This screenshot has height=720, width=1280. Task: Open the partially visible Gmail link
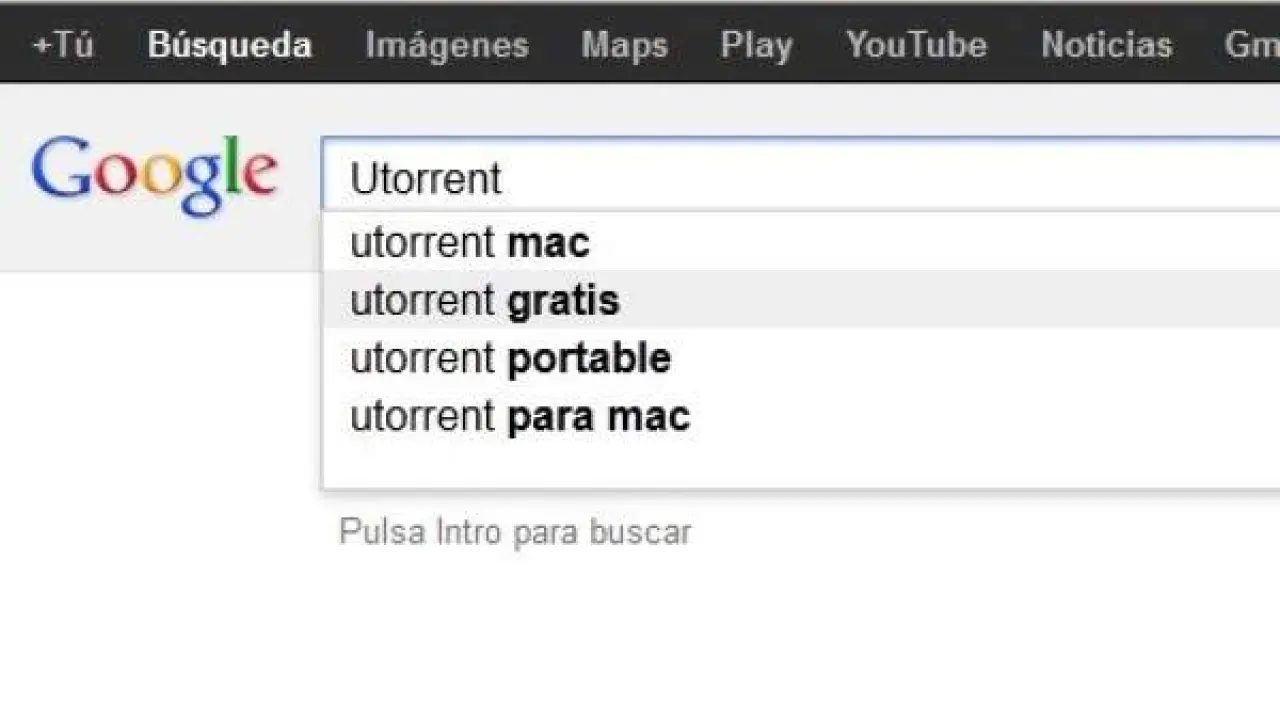click(1252, 45)
